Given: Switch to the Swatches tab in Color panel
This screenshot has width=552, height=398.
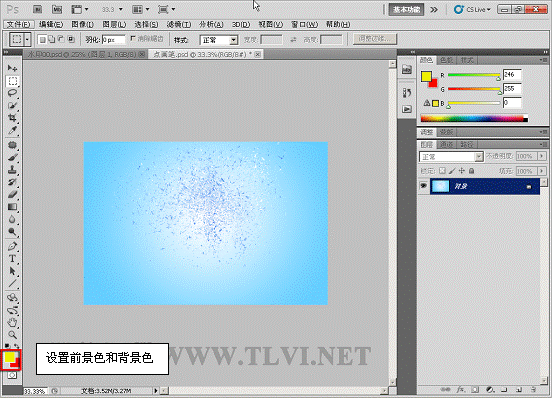Looking at the screenshot, I should 446,60.
